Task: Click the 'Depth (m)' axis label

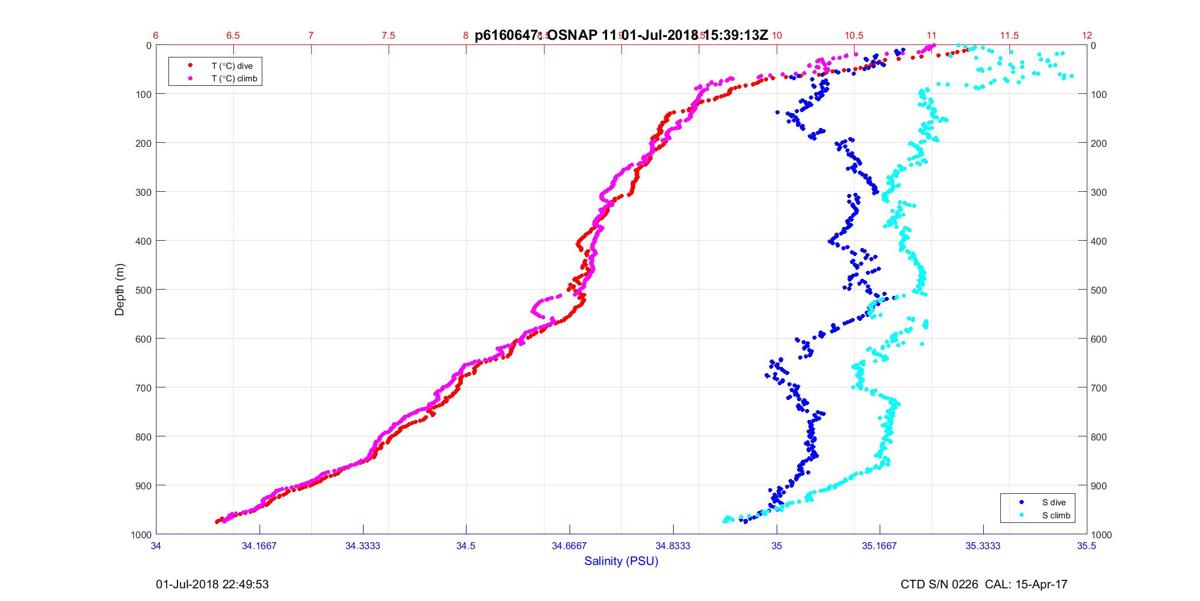Action: point(120,289)
